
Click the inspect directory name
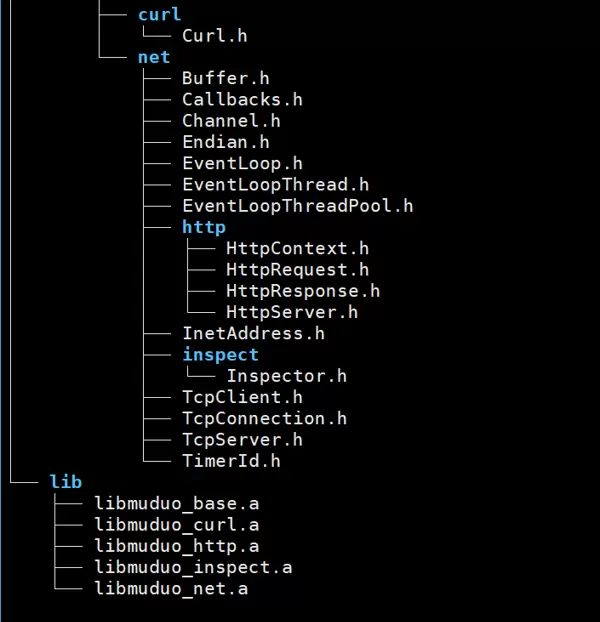coord(220,354)
